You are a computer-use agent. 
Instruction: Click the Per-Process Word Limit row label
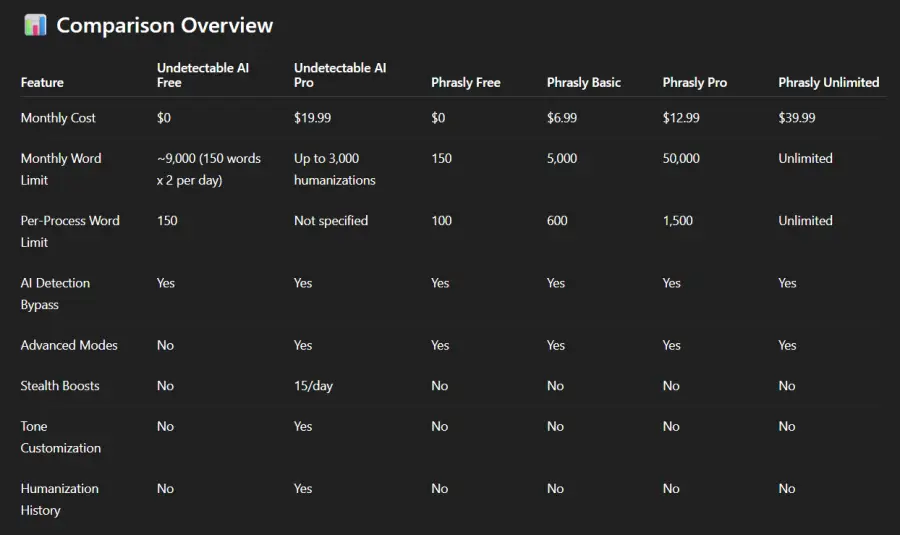(x=70, y=231)
